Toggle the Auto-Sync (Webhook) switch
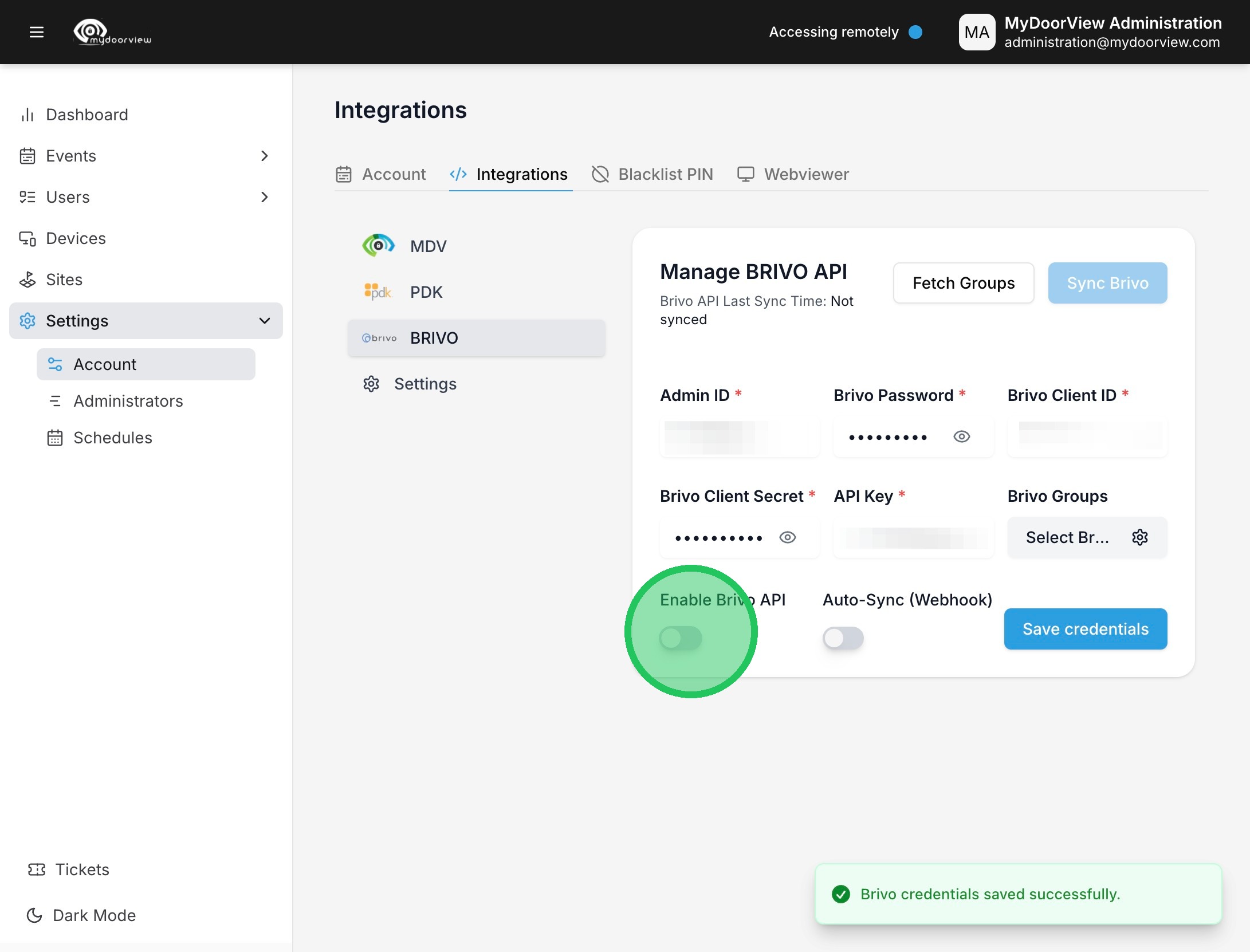Viewport: 1250px width, 952px height. [843, 638]
